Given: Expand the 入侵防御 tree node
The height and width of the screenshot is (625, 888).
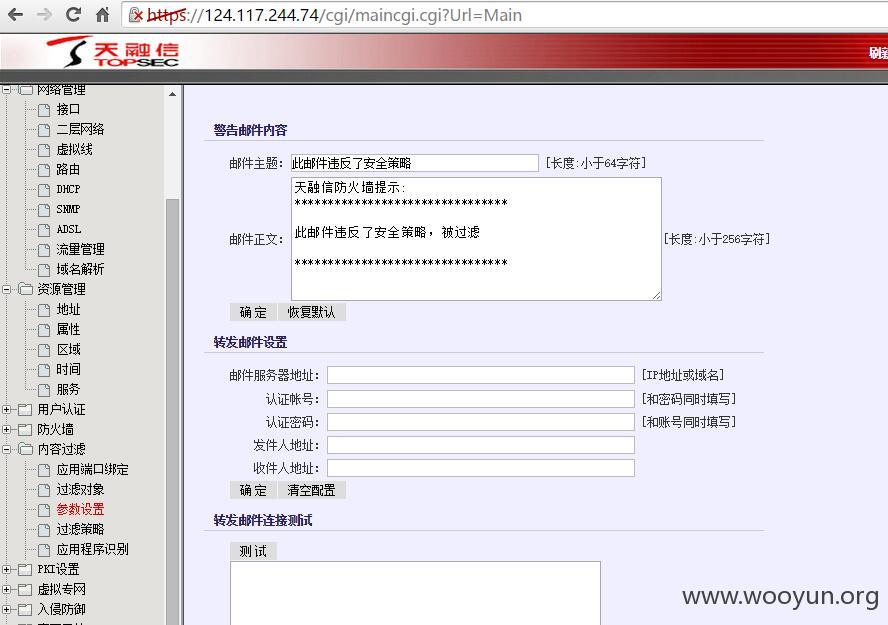Looking at the screenshot, I should click(6, 609).
